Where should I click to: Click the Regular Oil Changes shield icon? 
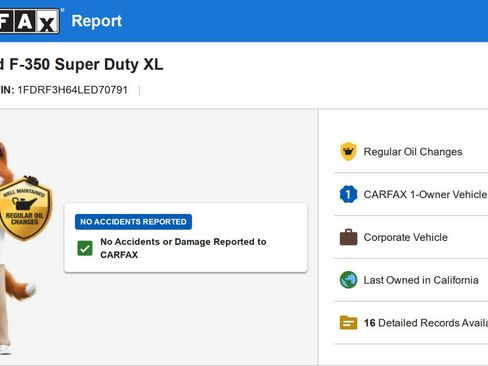click(348, 151)
